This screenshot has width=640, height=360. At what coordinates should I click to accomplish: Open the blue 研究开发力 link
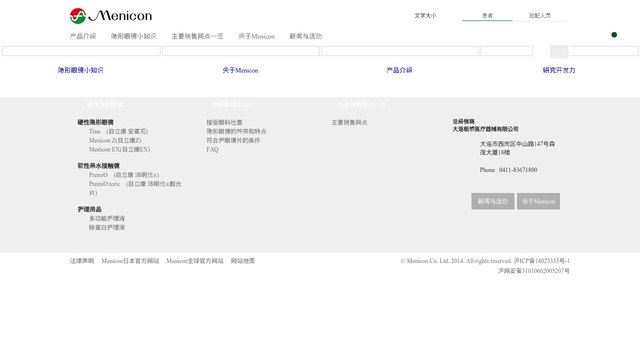(559, 70)
